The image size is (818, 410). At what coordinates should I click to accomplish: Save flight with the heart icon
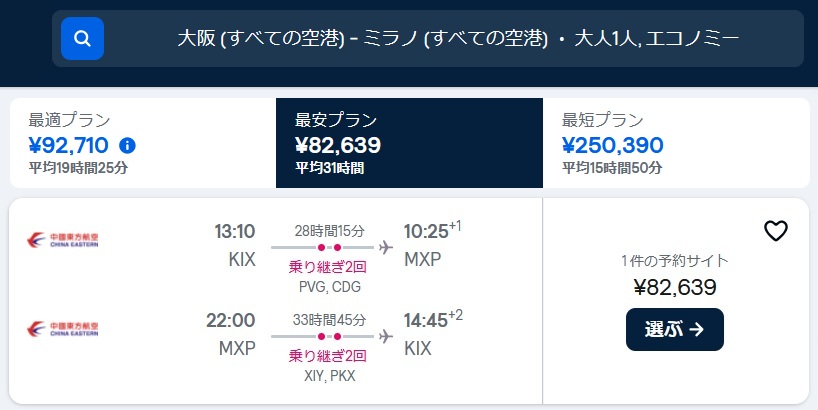coord(776,231)
